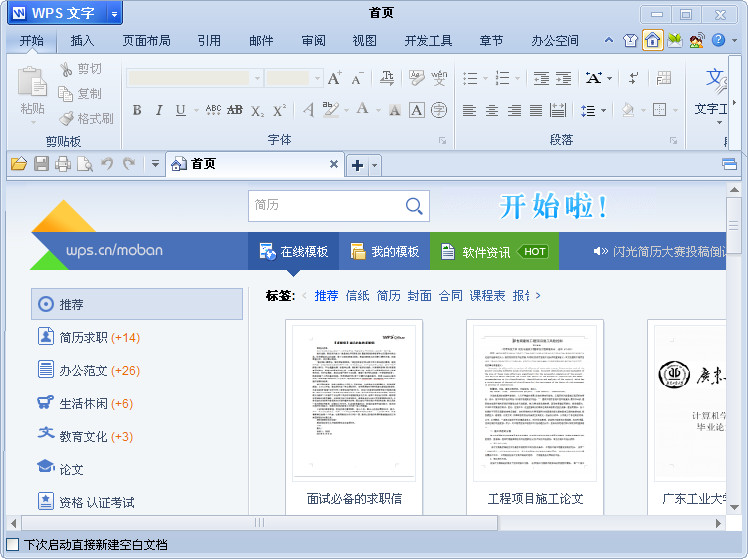Toggle Underline formatting
748x559 pixels.
point(180,110)
